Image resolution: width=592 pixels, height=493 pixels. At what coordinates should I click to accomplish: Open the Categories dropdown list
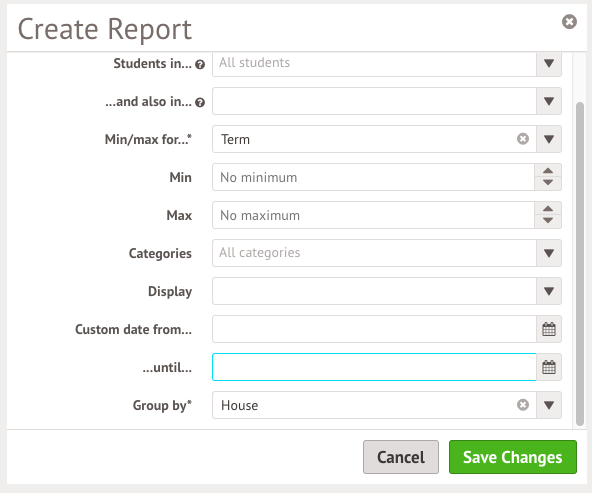549,253
